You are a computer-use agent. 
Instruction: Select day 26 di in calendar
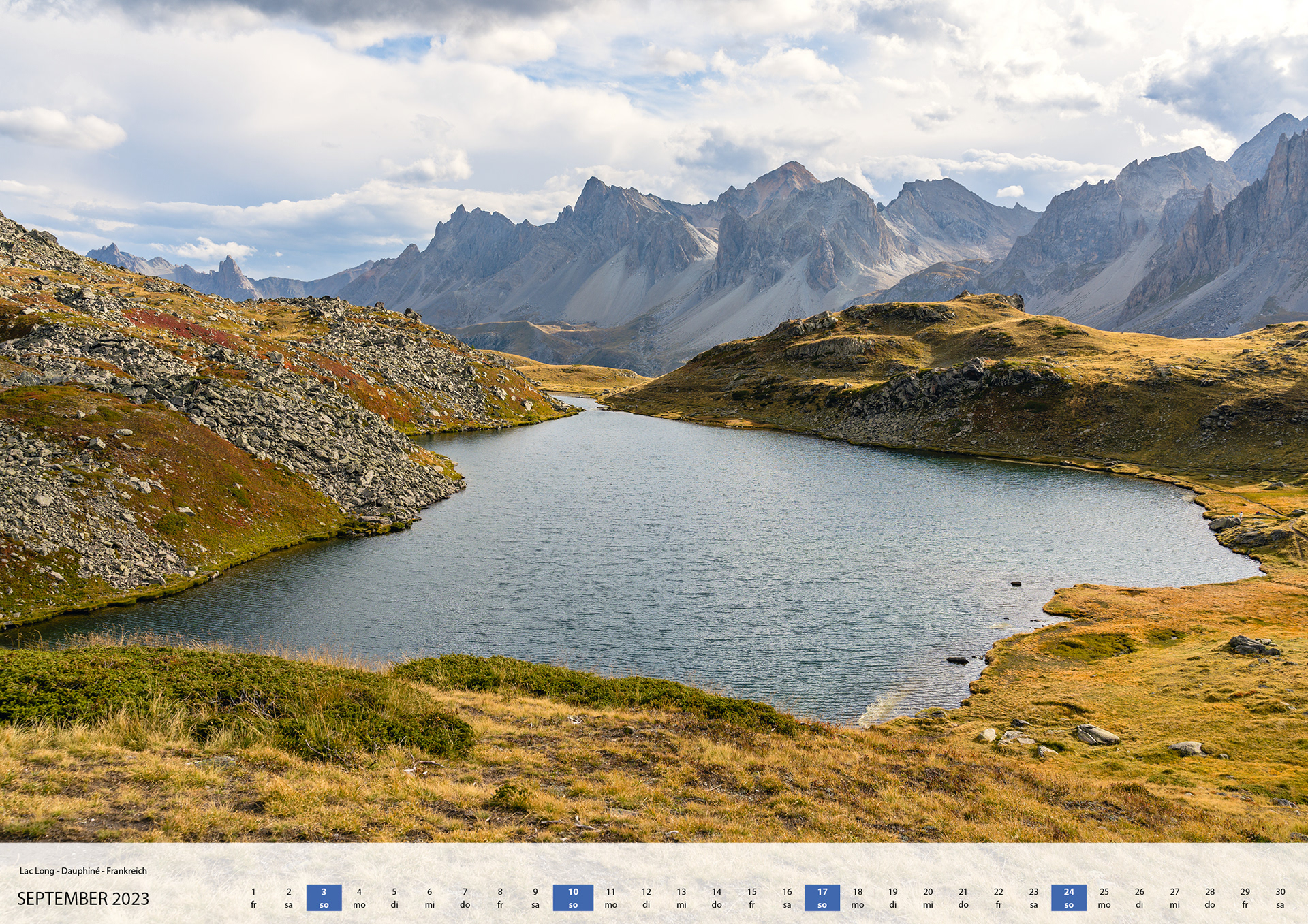pos(1140,897)
